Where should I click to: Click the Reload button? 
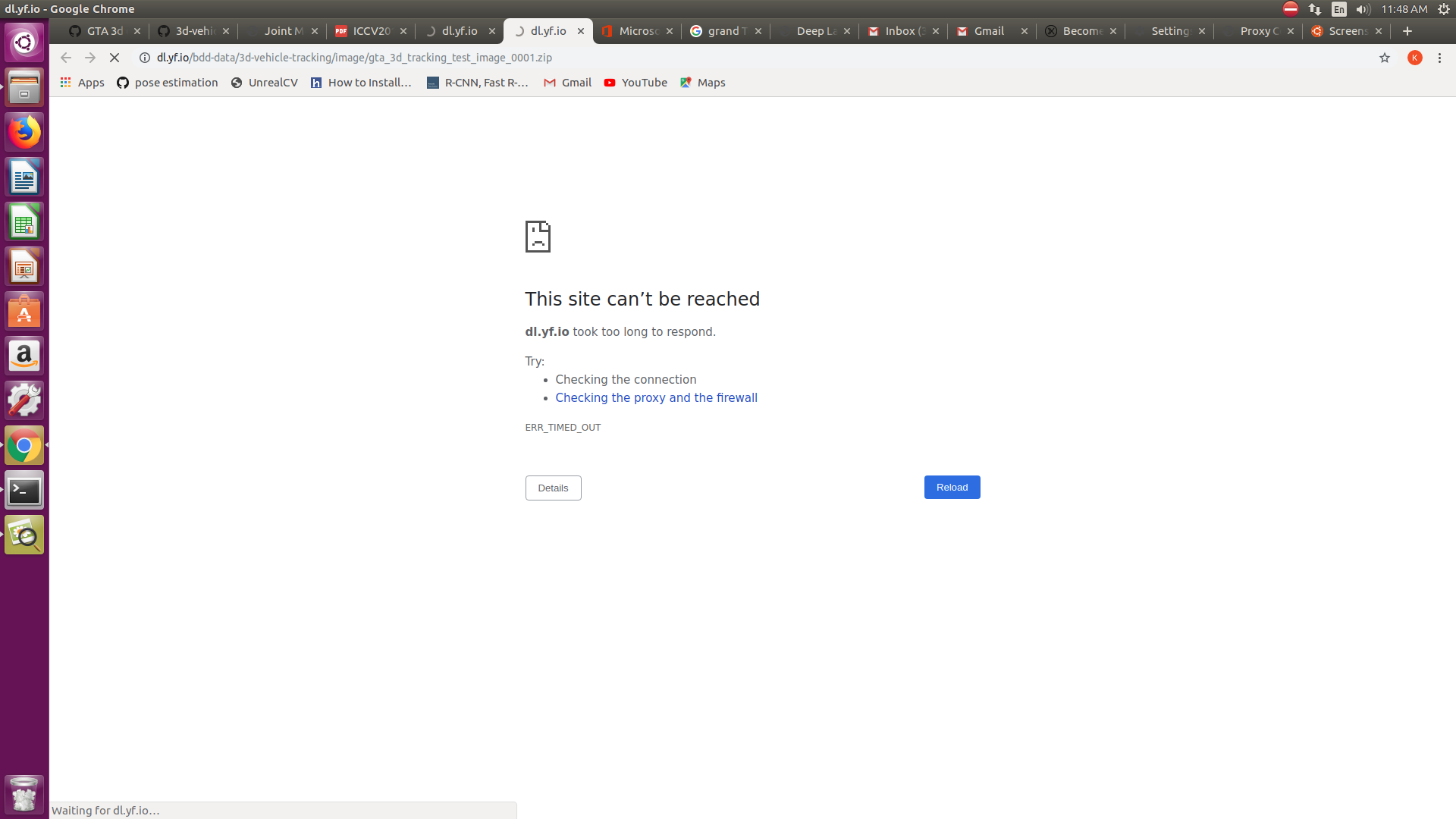(x=952, y=488)
